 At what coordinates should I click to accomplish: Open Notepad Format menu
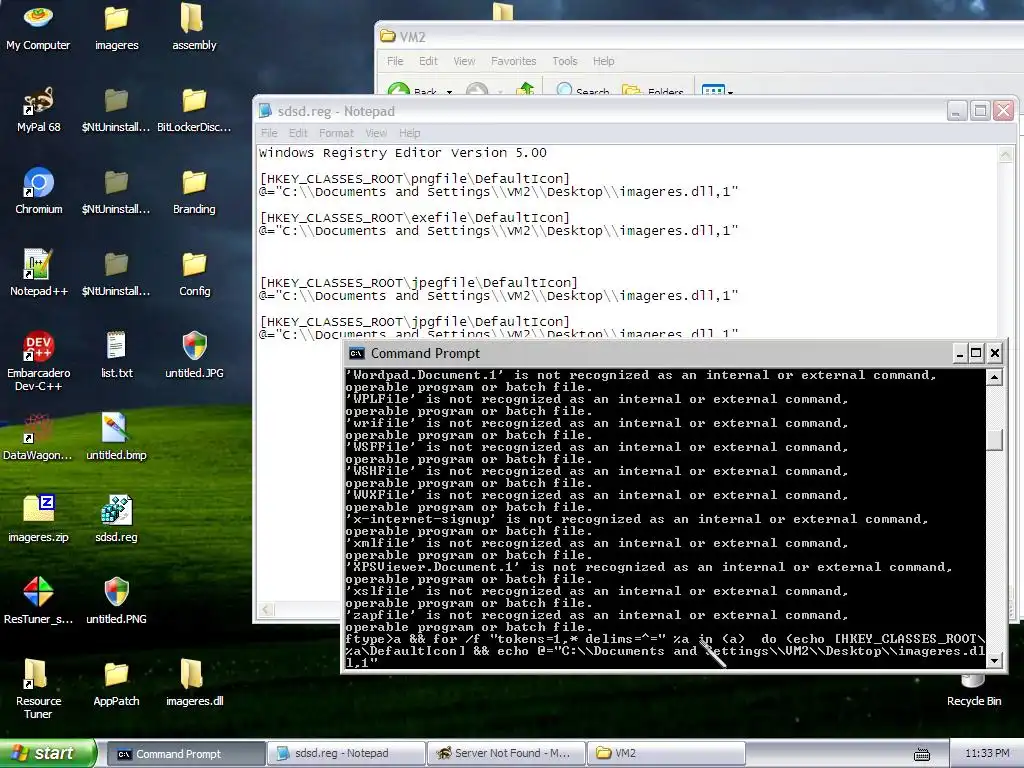[336, 133]
